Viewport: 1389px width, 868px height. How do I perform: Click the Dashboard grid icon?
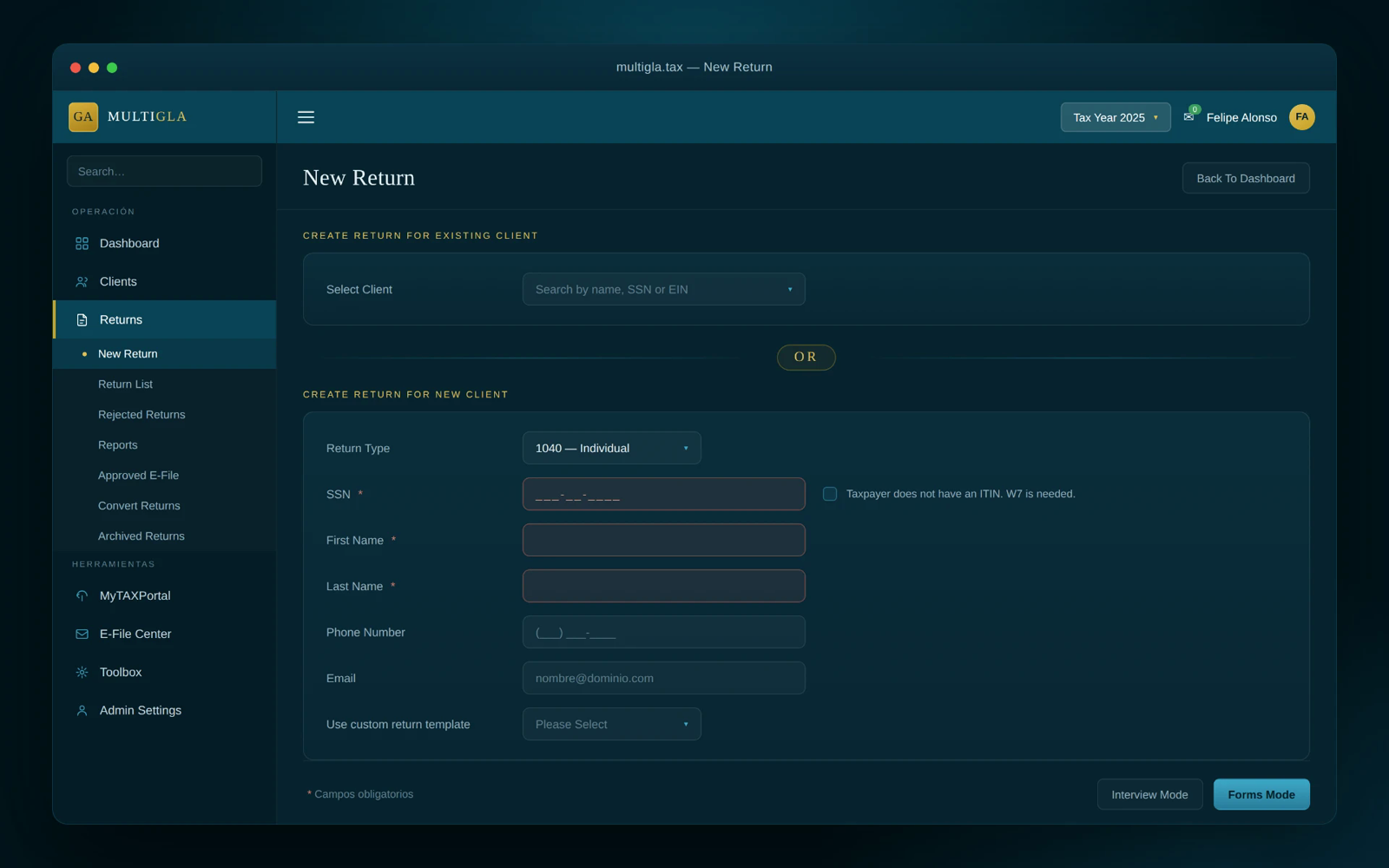point(82,244)
